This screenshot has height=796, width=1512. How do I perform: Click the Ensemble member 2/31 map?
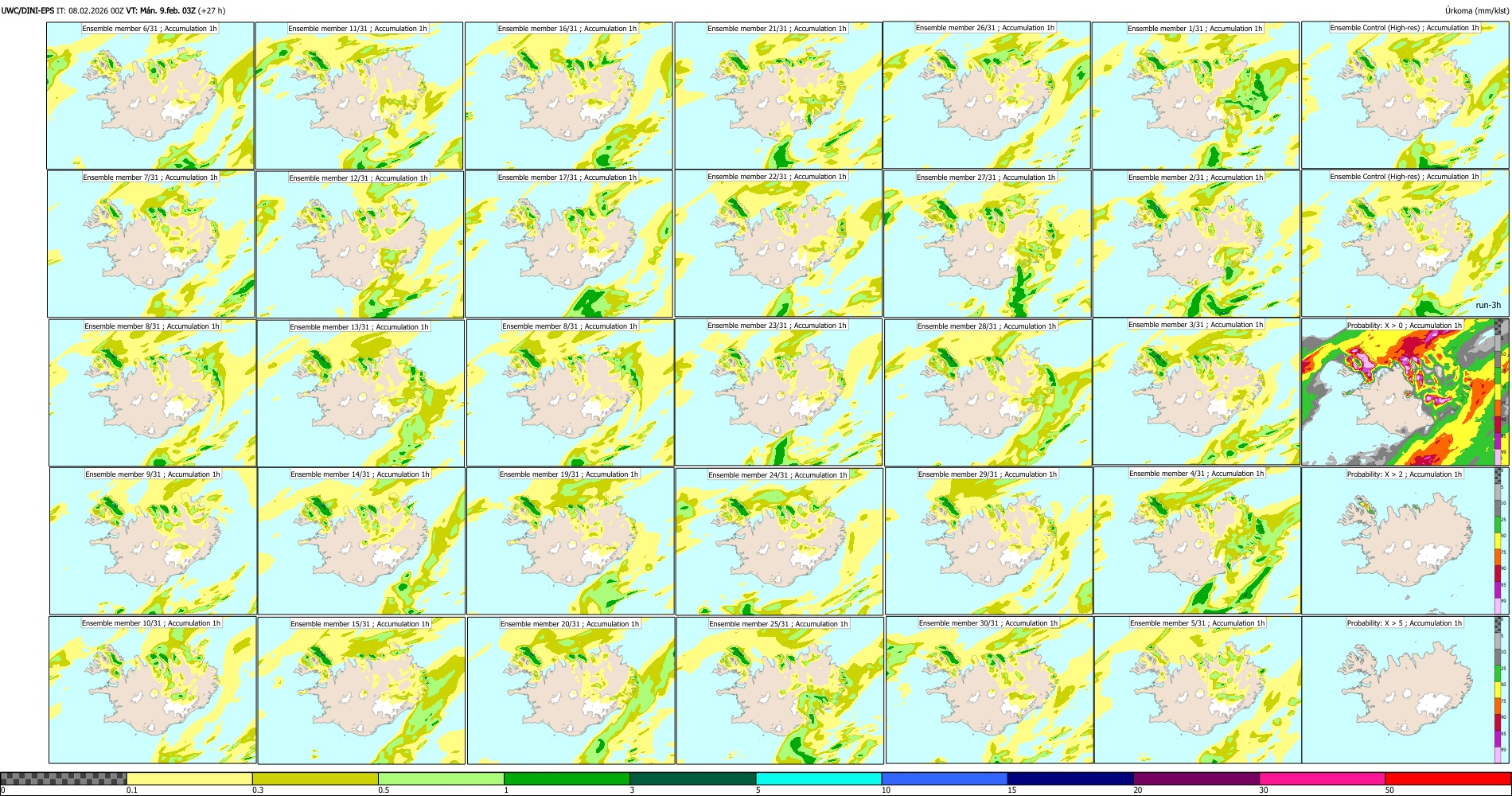[x=1196, y=244]
